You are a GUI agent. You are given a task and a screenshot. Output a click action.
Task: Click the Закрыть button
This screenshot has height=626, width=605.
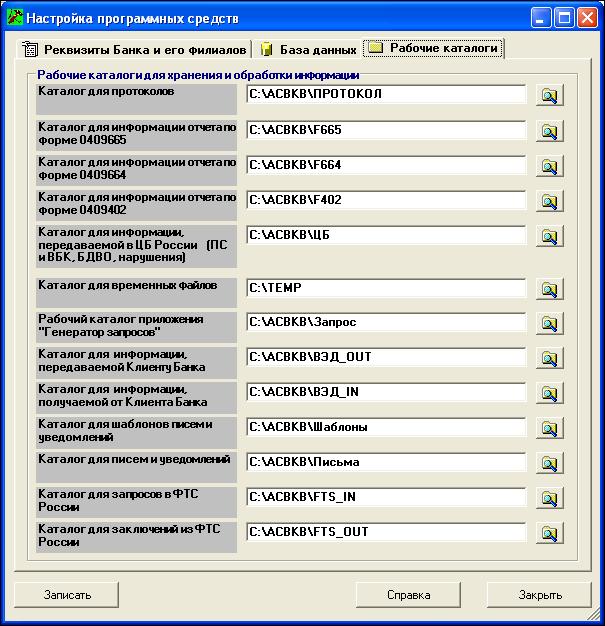pyautogui.click(x=539, y=594)
